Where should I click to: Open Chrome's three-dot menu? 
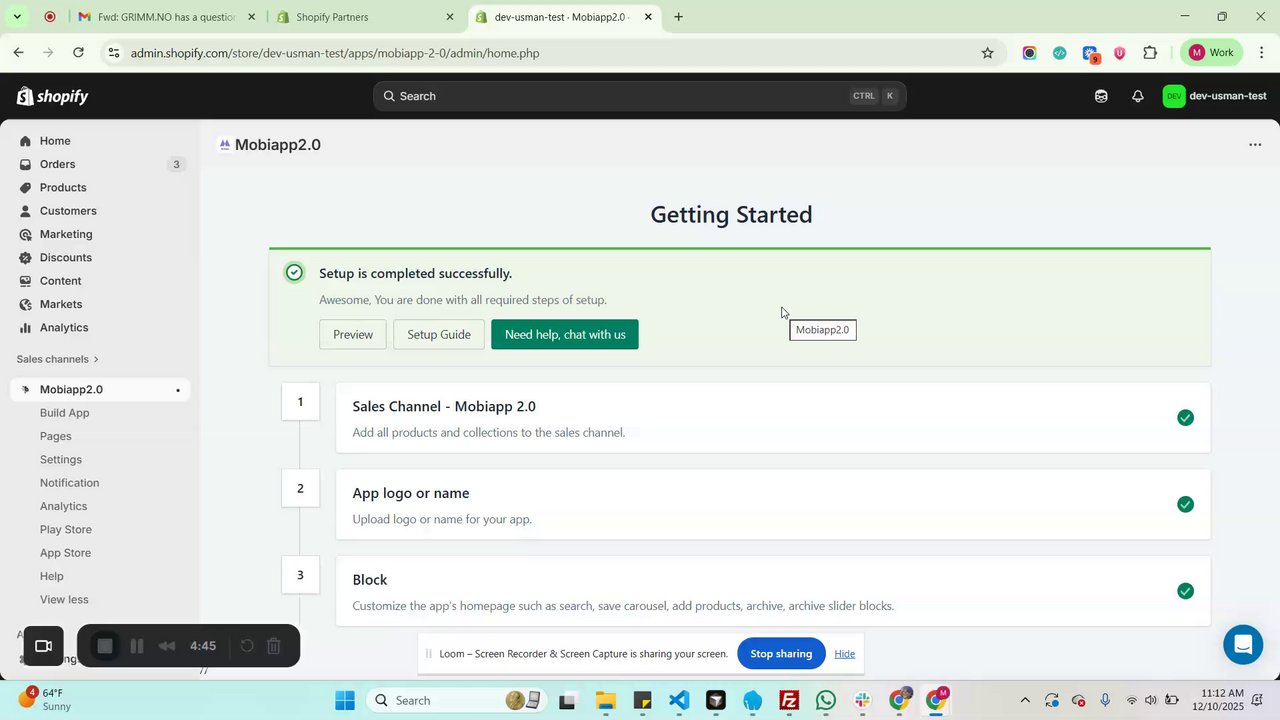1262,53
